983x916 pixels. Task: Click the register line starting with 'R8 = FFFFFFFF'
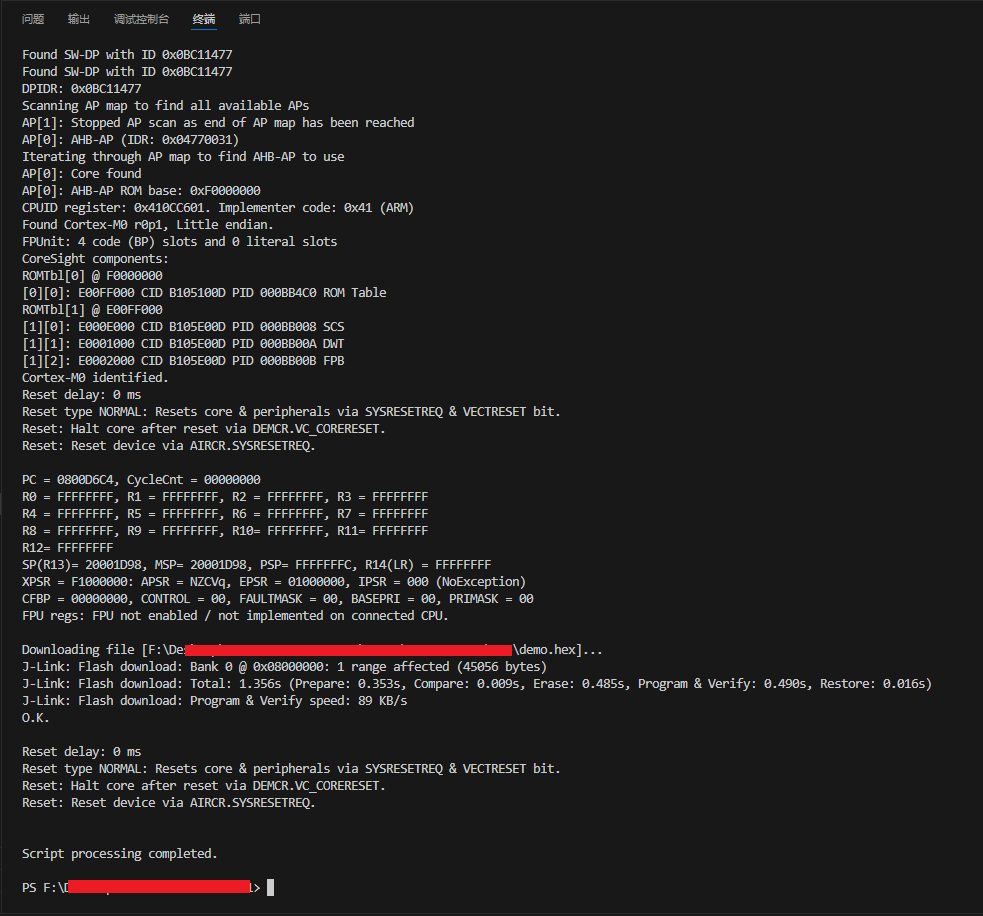225,530
